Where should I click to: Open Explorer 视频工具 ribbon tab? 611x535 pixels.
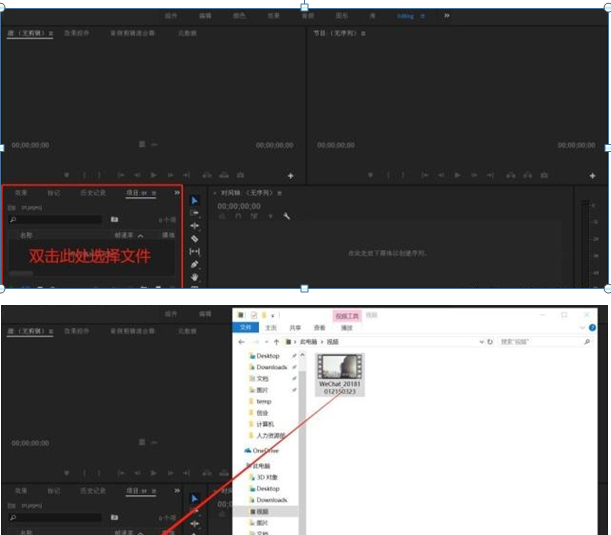pyautogui.click(x=347, y=316)
